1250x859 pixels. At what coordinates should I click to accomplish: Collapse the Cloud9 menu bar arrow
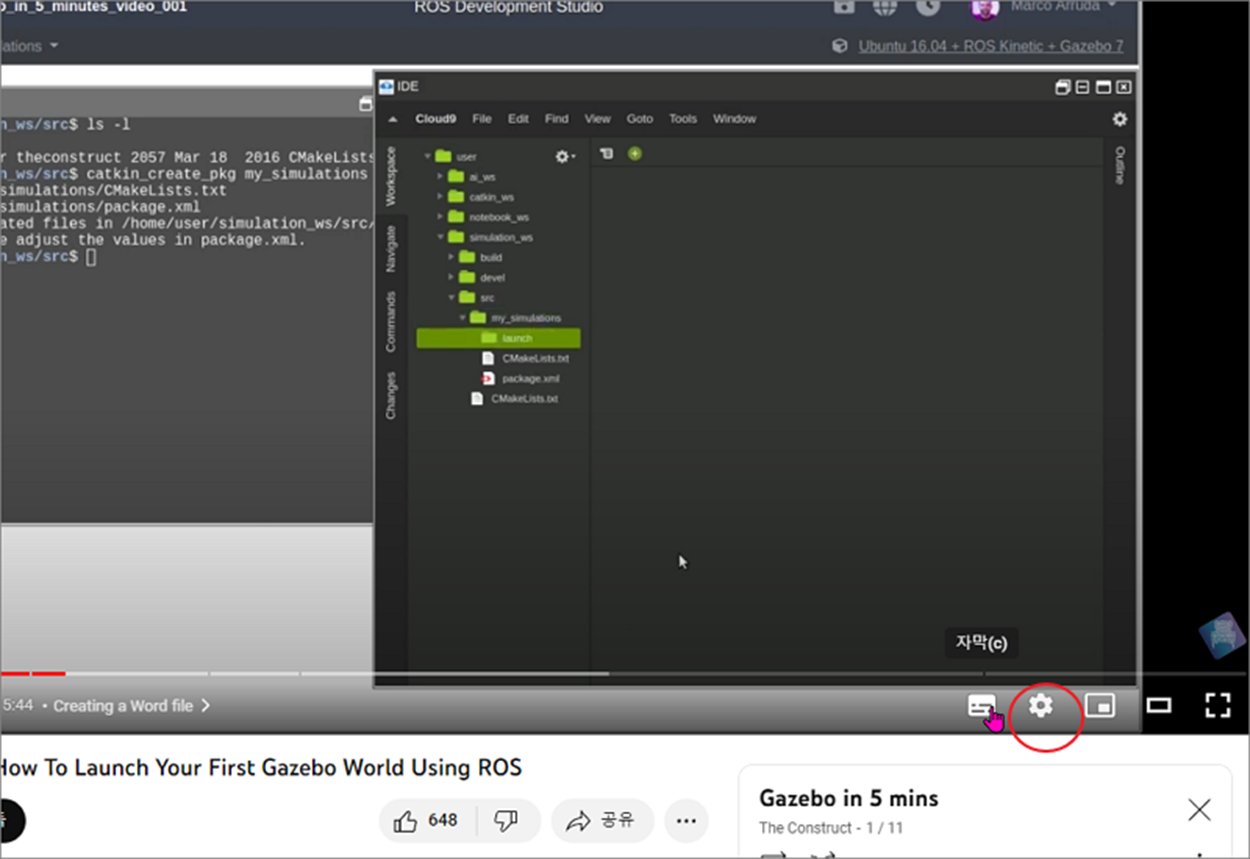(392, 119)
